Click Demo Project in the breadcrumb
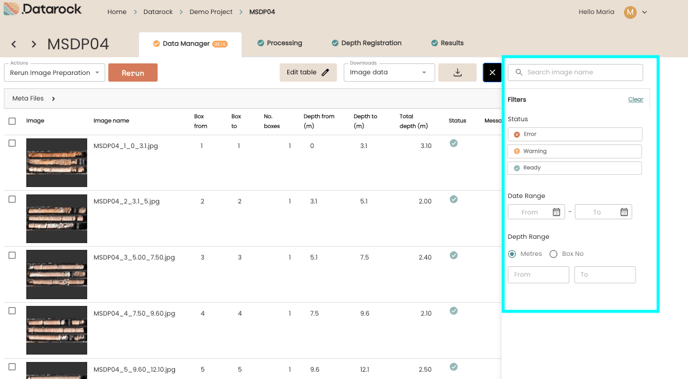This screenshot has height=379, width=688. click(x=211, y=12)
